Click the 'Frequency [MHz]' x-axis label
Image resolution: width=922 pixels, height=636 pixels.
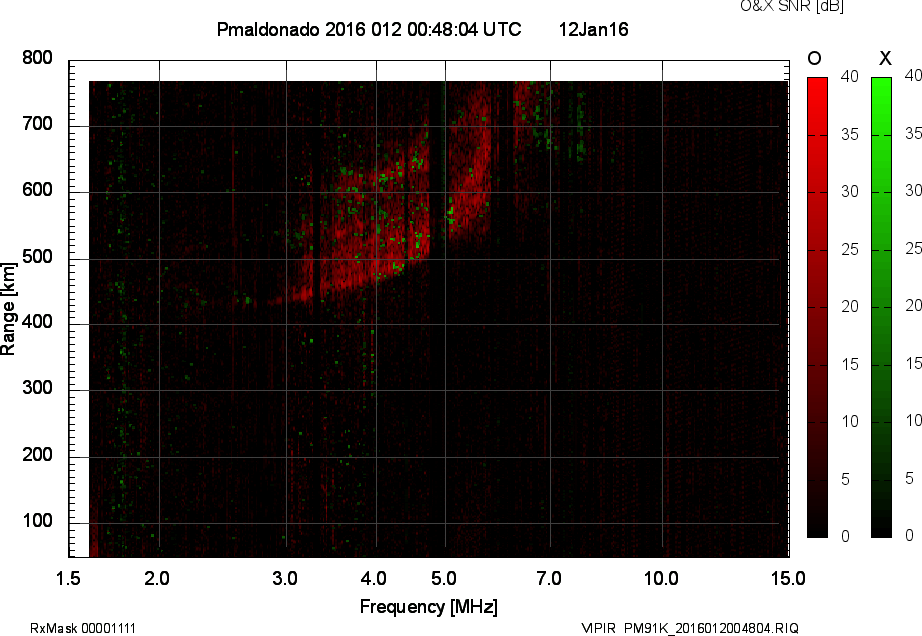coord(429,607)
